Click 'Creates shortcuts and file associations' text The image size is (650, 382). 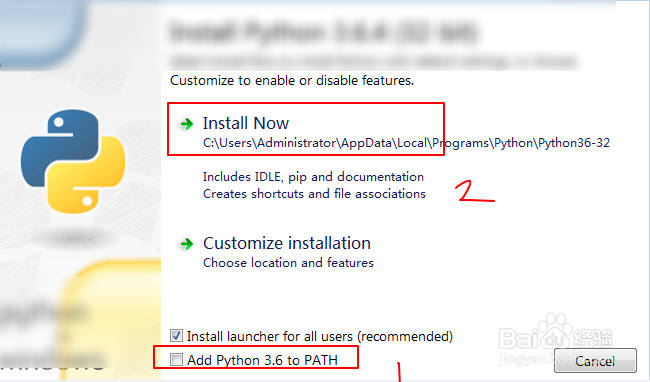coord(314,194)
